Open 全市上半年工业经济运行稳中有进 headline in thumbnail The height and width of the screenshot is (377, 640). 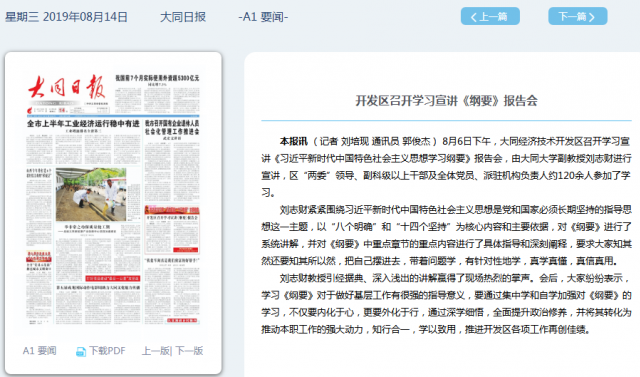coord(83,123)
